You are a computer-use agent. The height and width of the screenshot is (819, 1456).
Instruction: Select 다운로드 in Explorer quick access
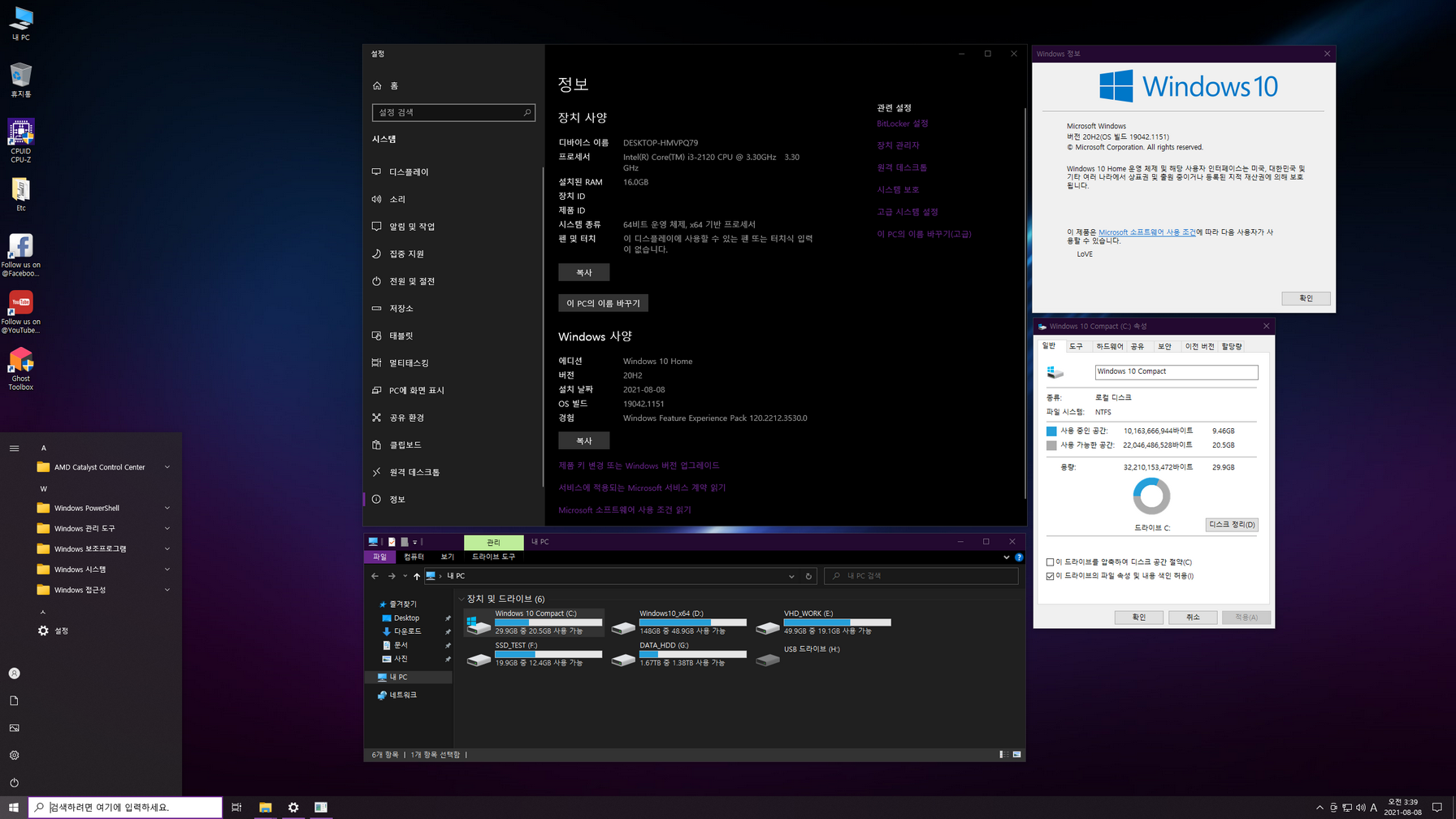(x=407, y=631)
